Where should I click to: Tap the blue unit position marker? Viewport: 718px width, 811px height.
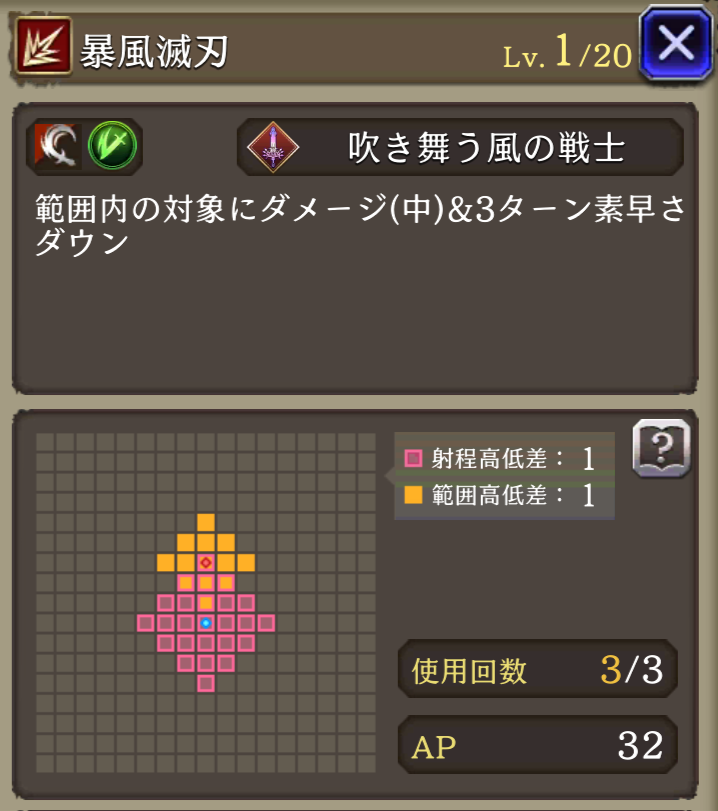[206, 623]
